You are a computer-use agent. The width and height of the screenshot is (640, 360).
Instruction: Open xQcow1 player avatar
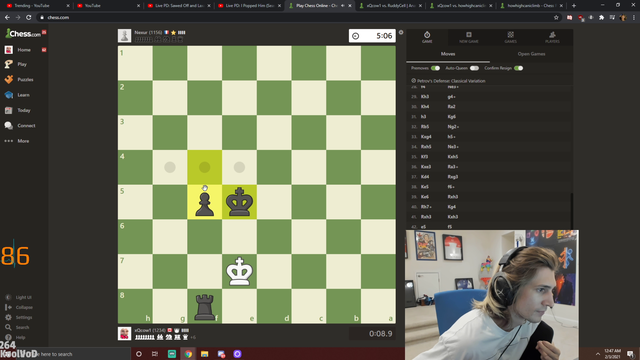tap(124, 333)
